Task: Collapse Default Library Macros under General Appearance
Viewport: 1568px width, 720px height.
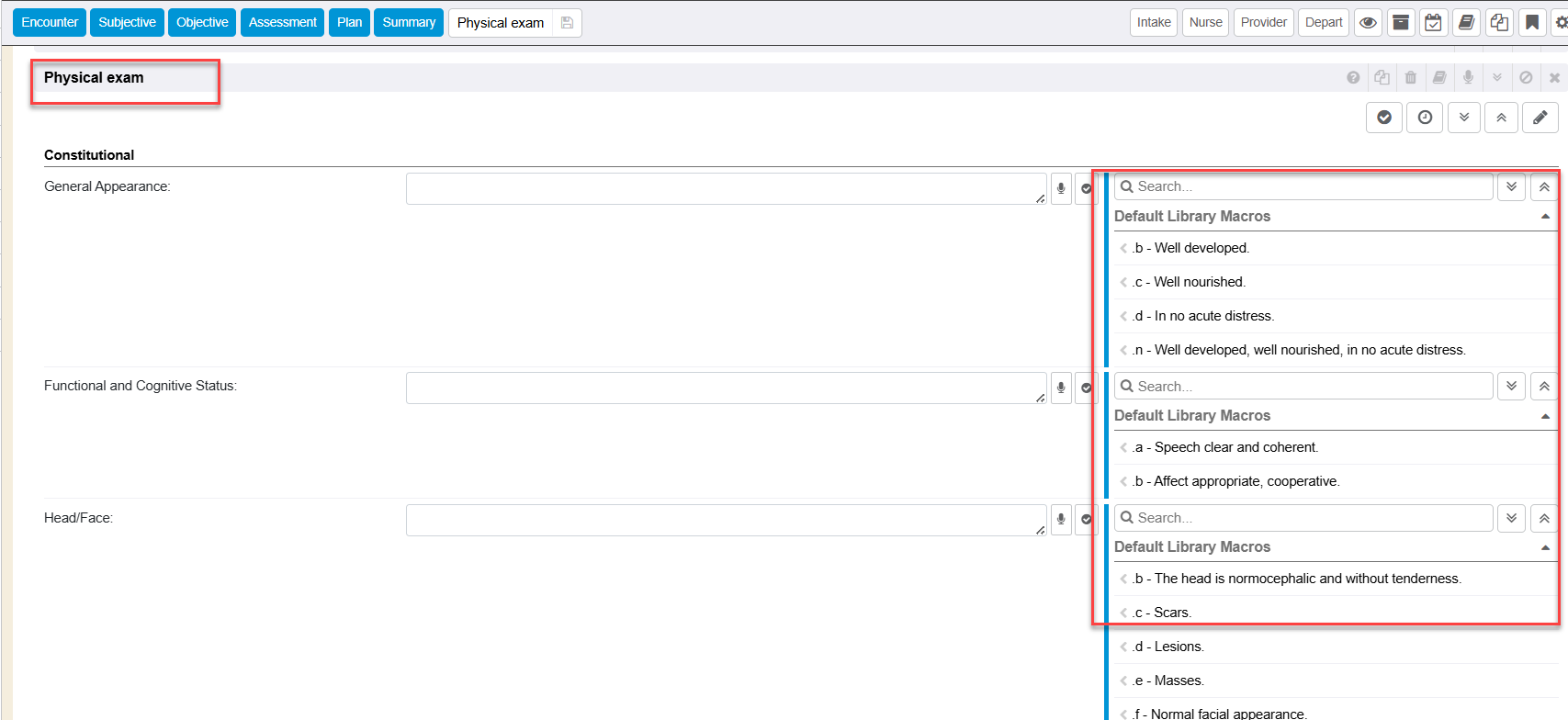Action: pos(1545,217)
